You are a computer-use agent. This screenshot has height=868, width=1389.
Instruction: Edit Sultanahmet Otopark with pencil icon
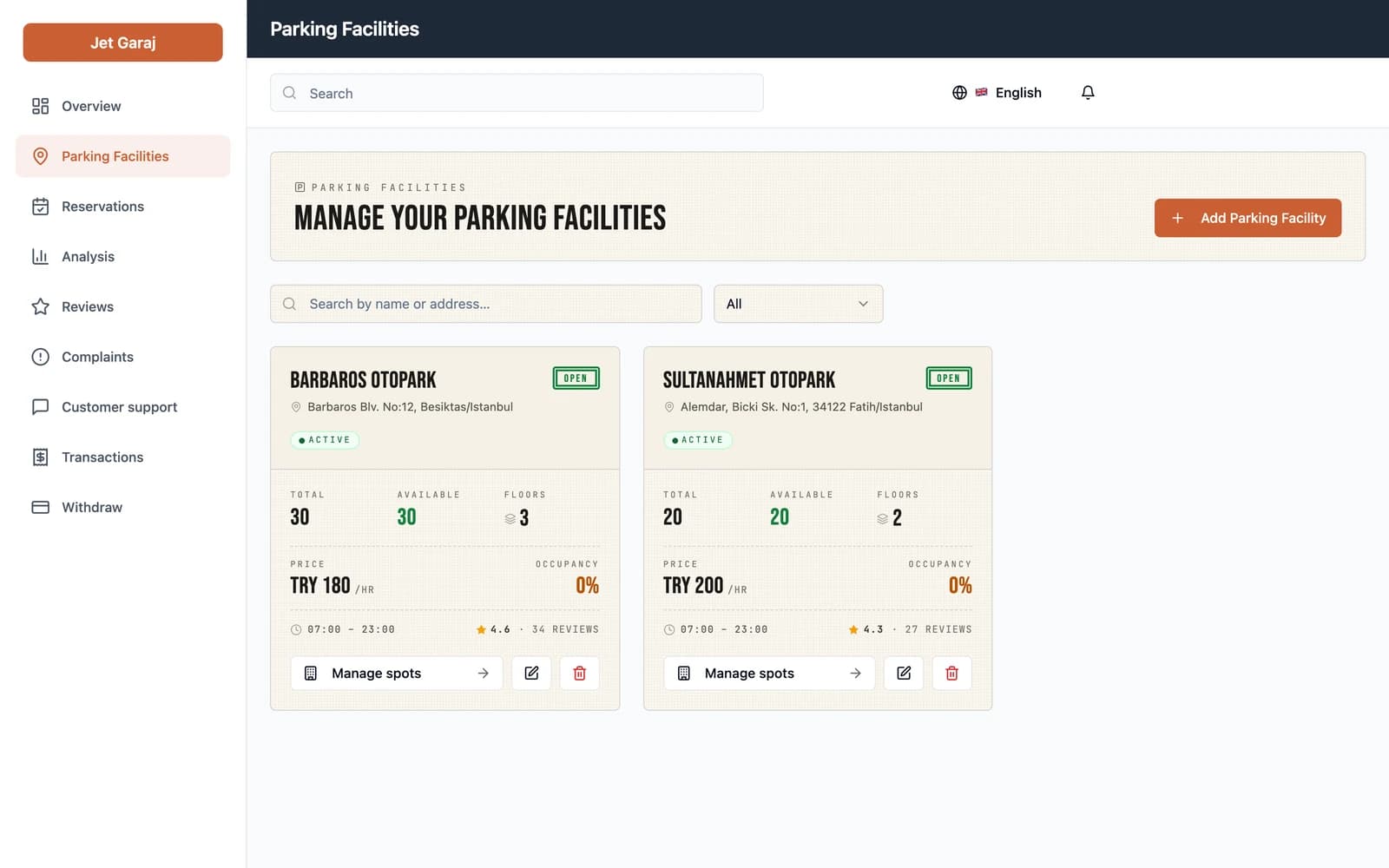click(904, 673)
